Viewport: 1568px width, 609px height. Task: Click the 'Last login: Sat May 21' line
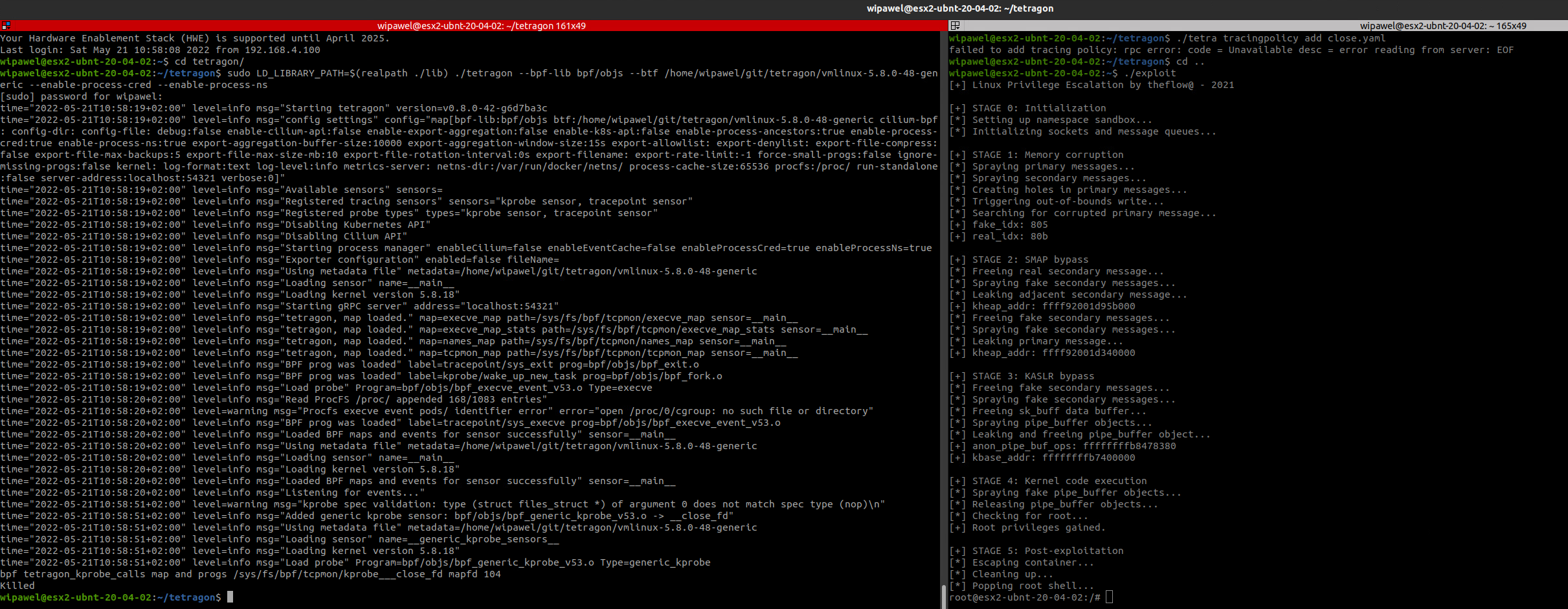point(160,50)
